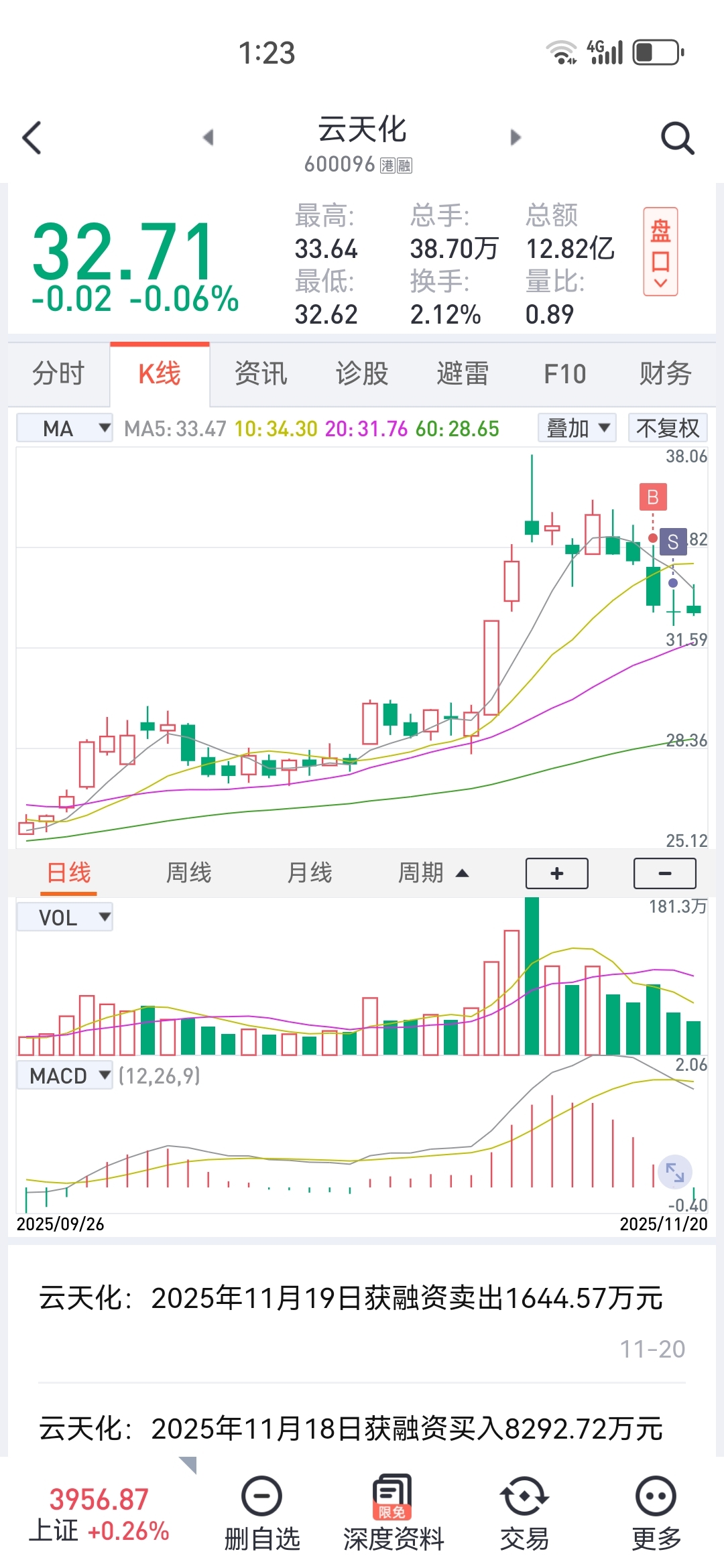
Task: Tap the WiFi status icon
Action: (x=561, y=52)
